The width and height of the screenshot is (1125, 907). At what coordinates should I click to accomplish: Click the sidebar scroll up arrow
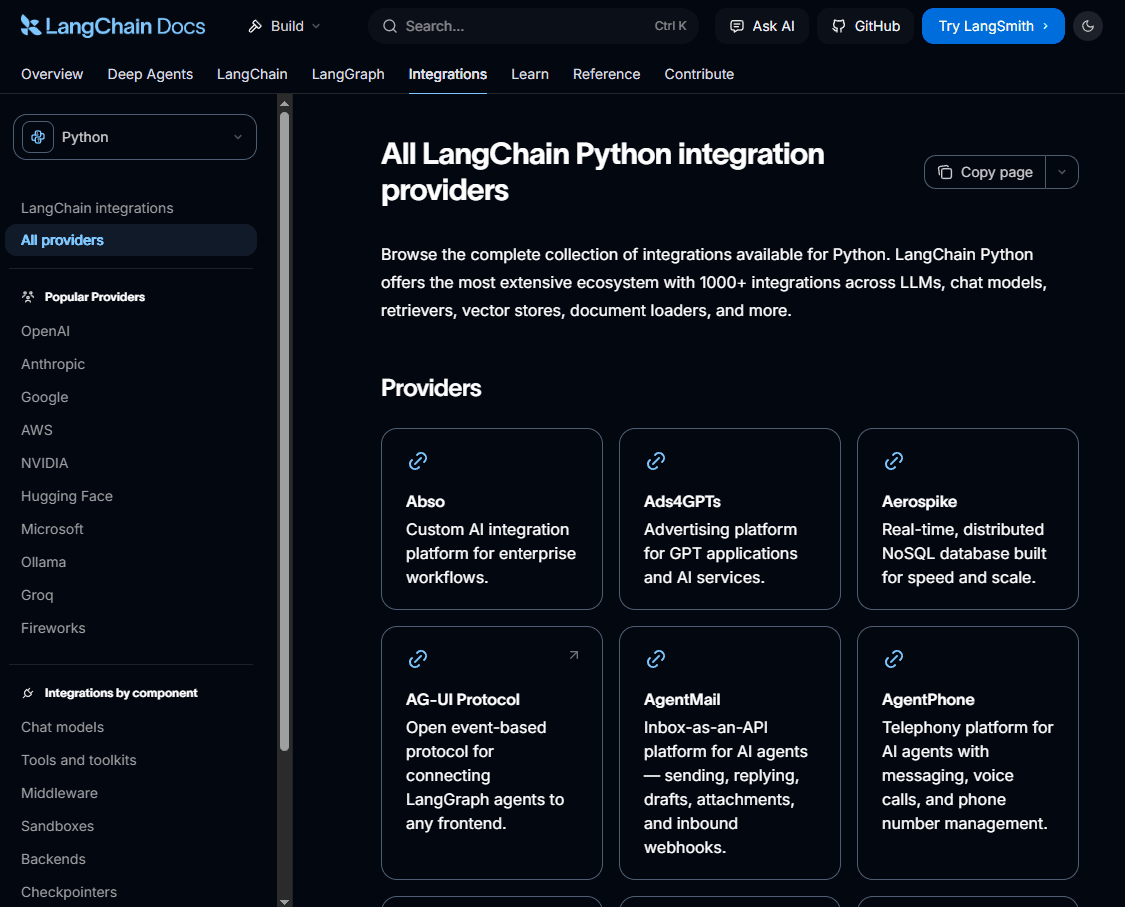(285, 103)
